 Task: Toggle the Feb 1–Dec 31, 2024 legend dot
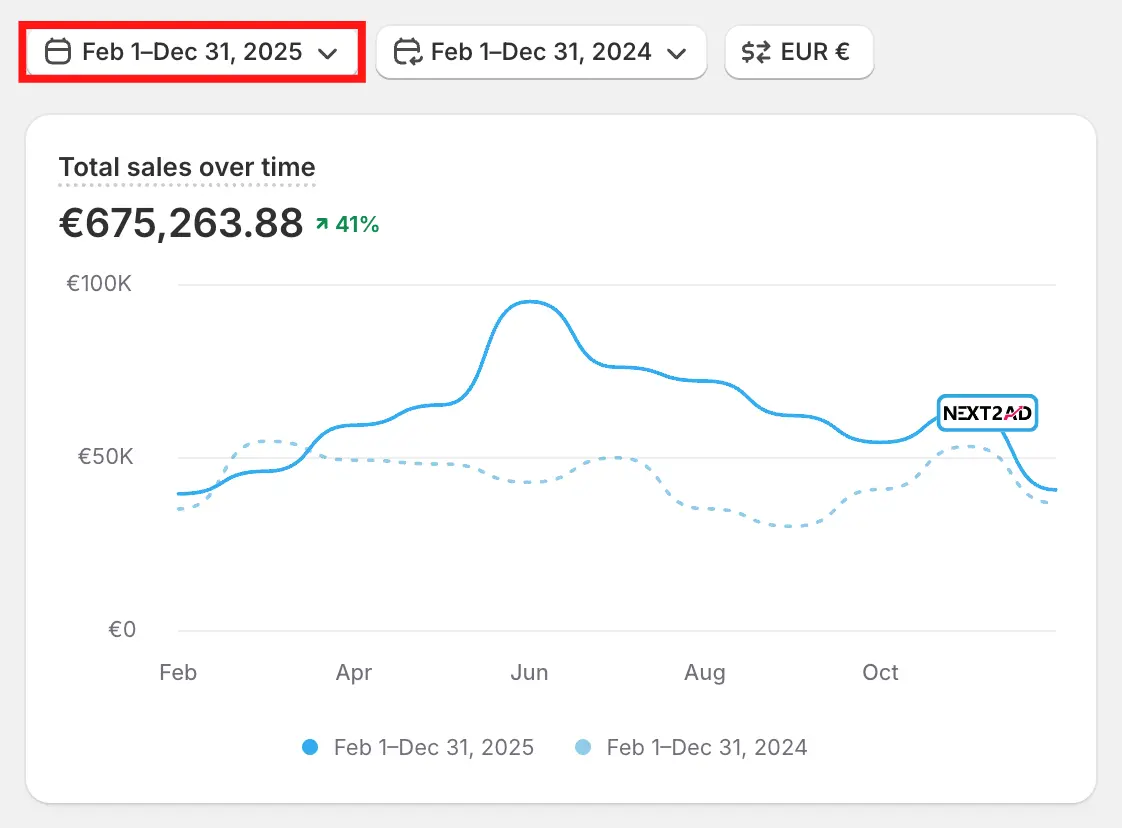pyautogui.click(x=583, y=747)
